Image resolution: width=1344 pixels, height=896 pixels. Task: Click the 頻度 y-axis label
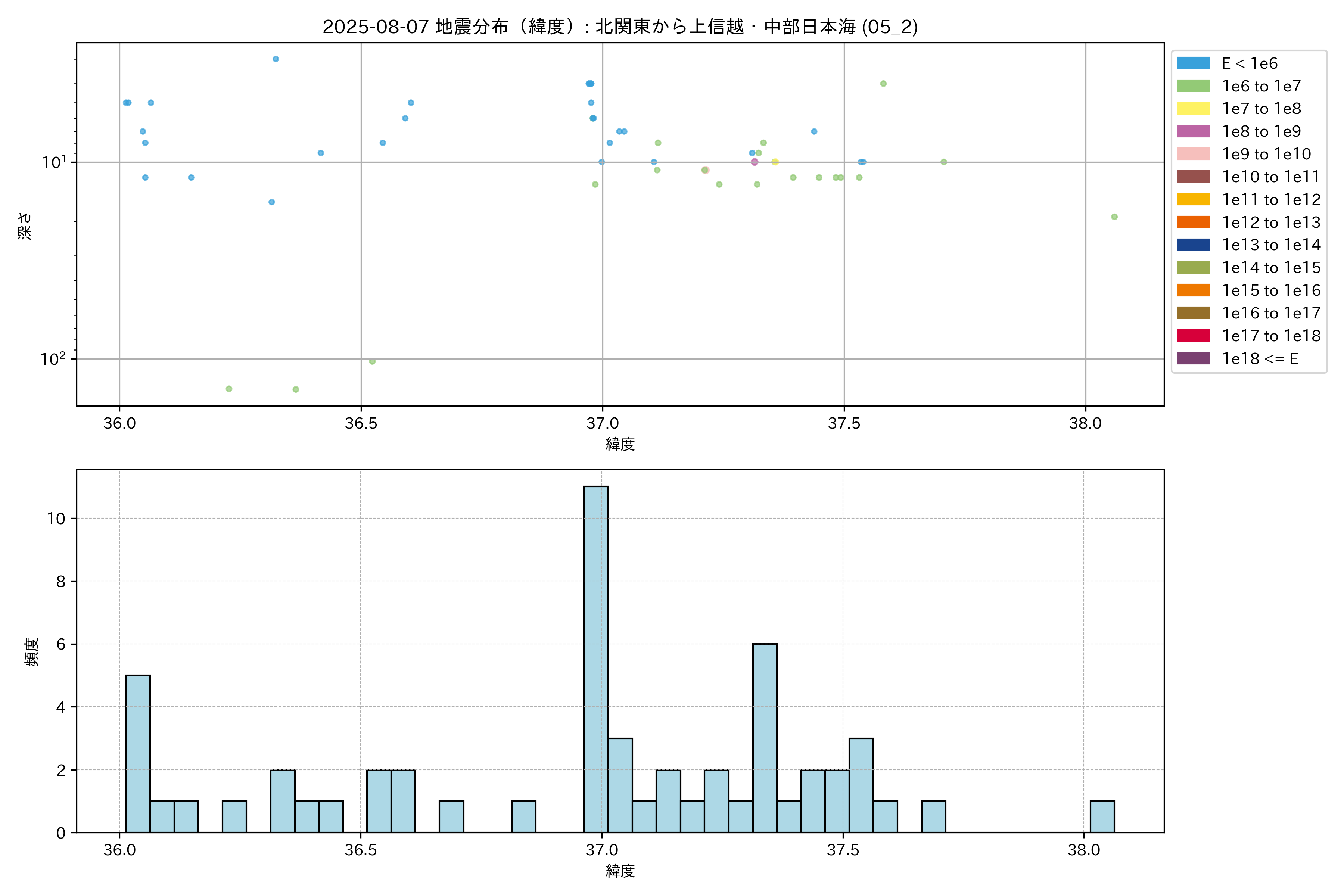pyautogui.click(x=32, y=651)
